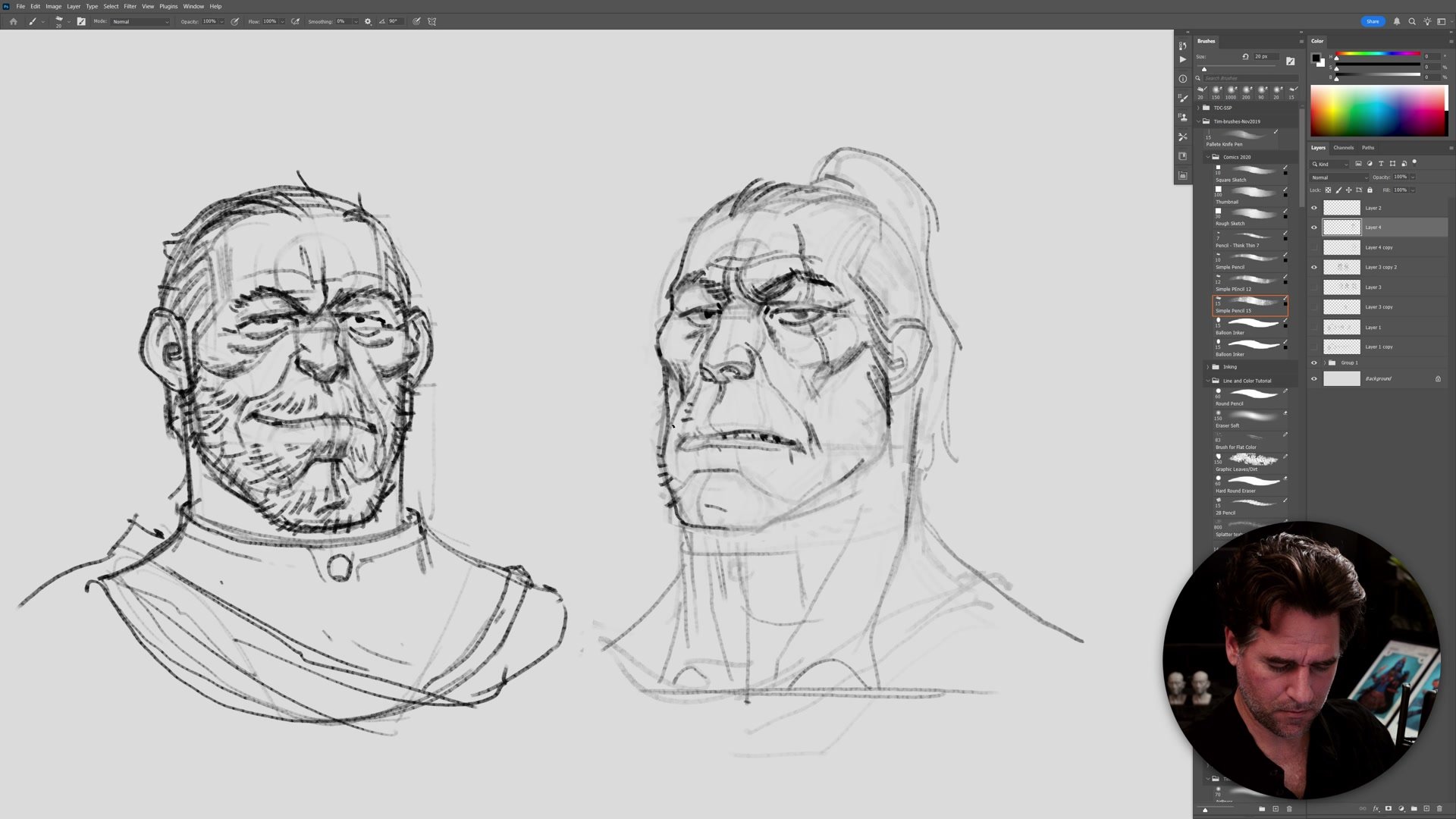This screenshot has height=819, width=1456.
Task: Create new group folder icon in Layers panel
Action: tap(1414, 808)
